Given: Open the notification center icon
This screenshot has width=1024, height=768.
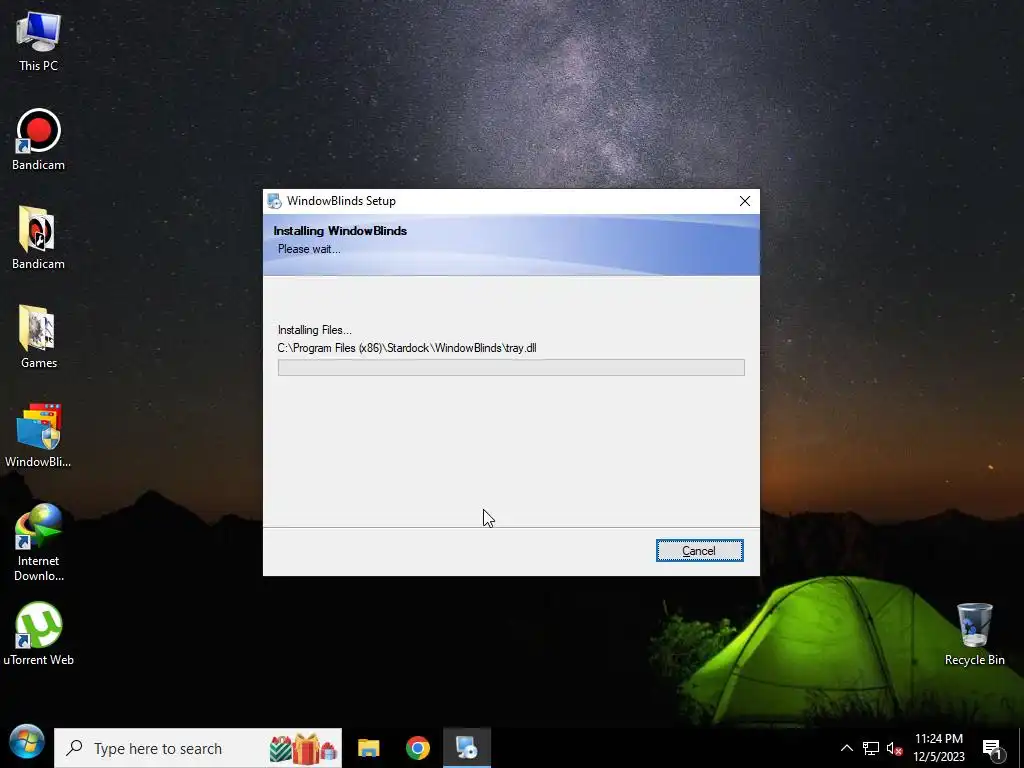Looking at the screenshot, I should (x=992, y=749).
